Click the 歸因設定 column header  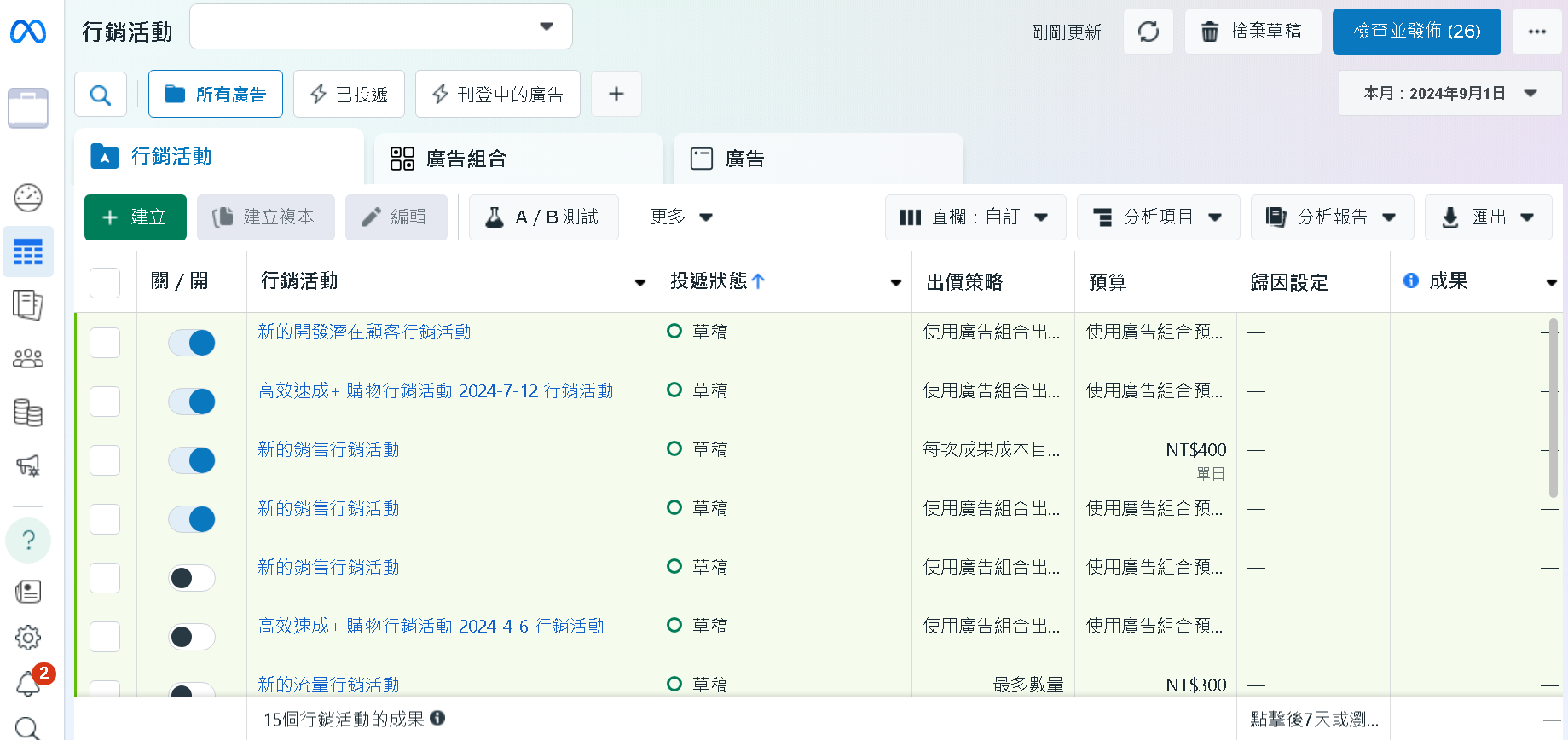[1289, 282]
